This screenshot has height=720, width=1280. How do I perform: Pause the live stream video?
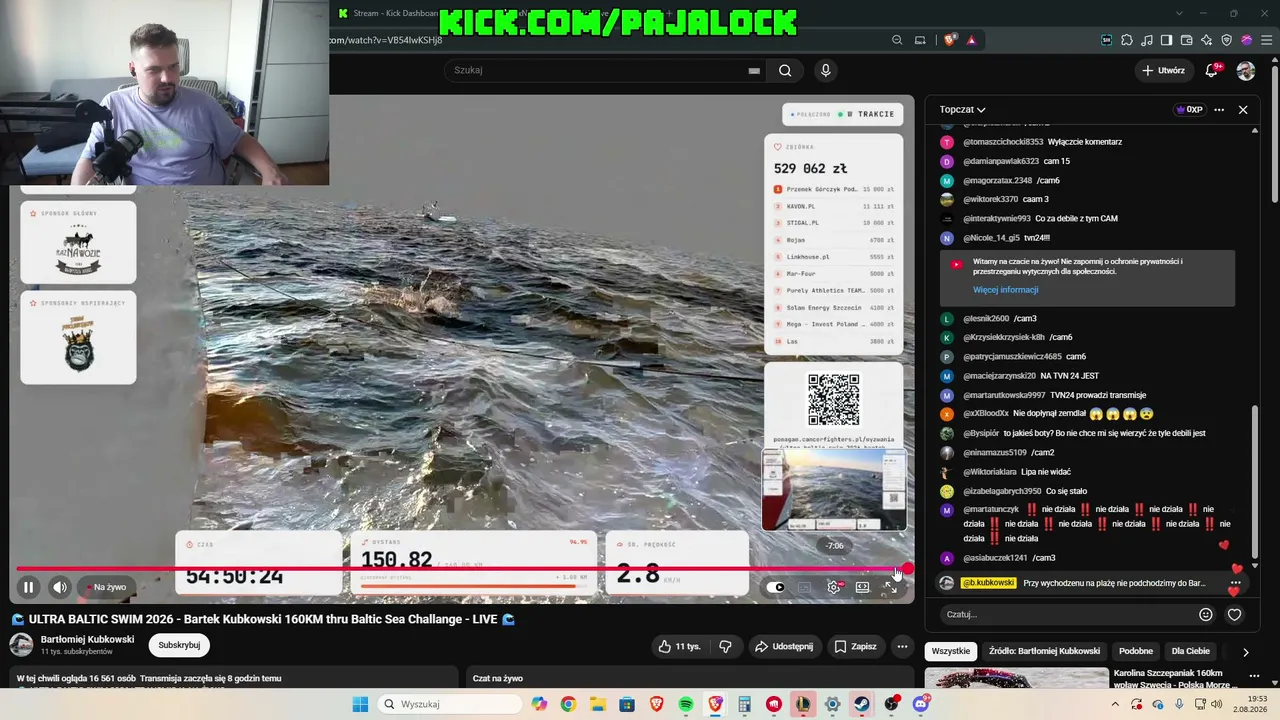click(28, 587)
